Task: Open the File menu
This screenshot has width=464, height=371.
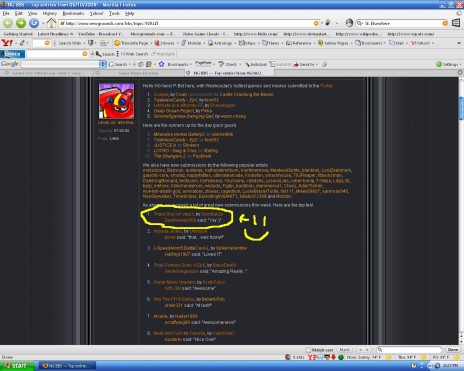Action: pyautogui.click(x=6, y=13)
